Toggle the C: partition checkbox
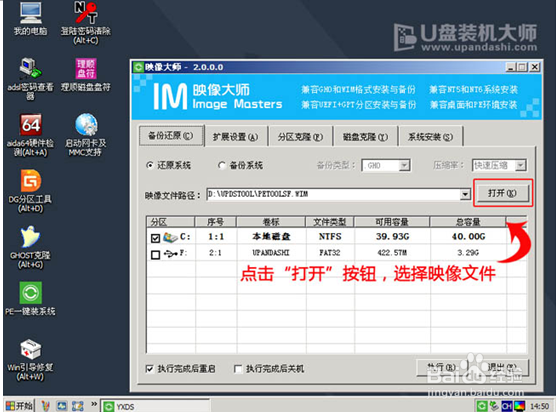The width and height of the screenshot is (556, 412). coord(155,238)
